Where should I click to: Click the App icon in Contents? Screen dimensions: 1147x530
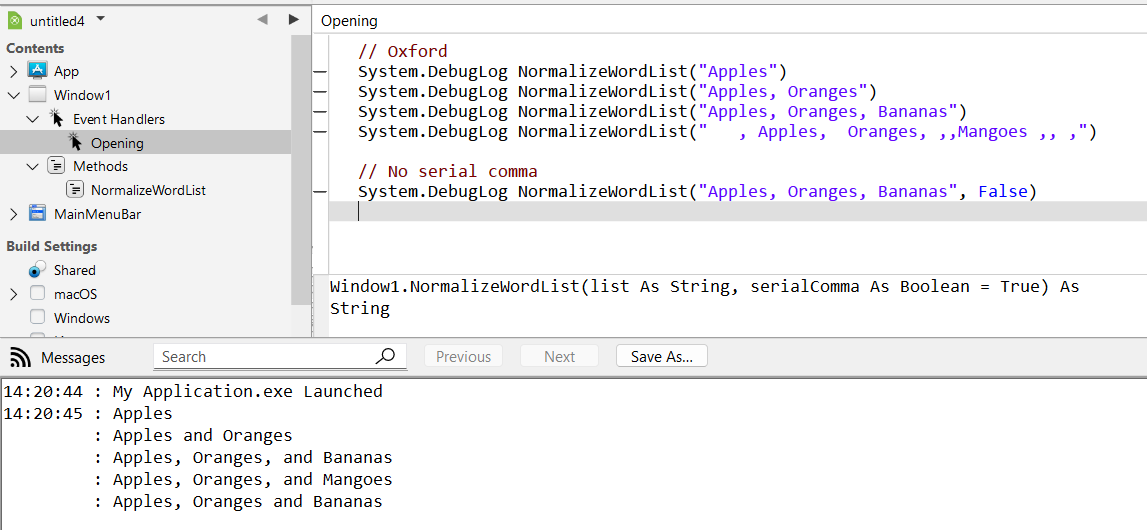point(38,71)
